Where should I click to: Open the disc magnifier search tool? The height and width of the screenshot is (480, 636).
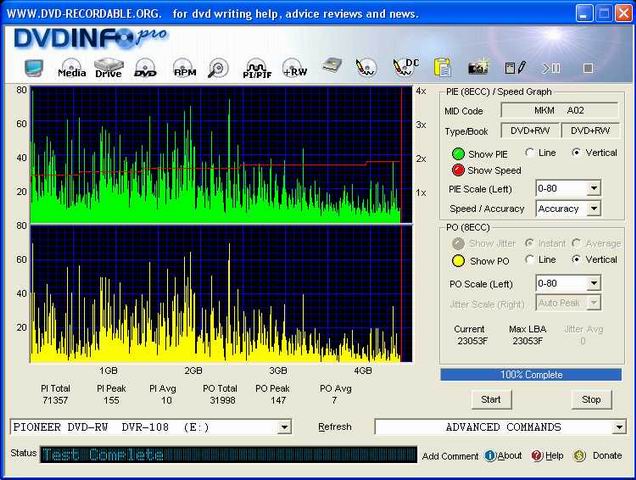pyautogui.click(x=218, y=68)
